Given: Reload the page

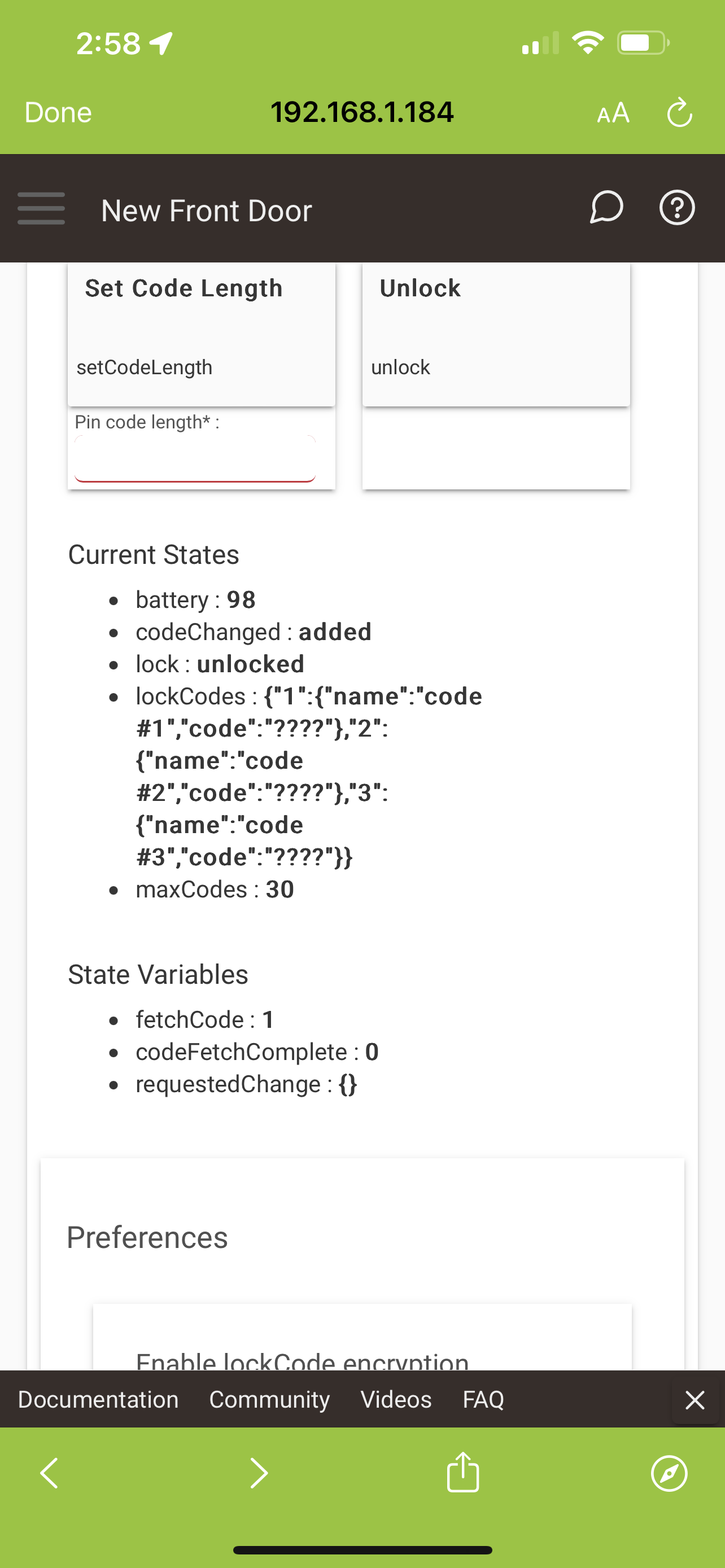Looking at the screenshot, I should tap(679, 112).
